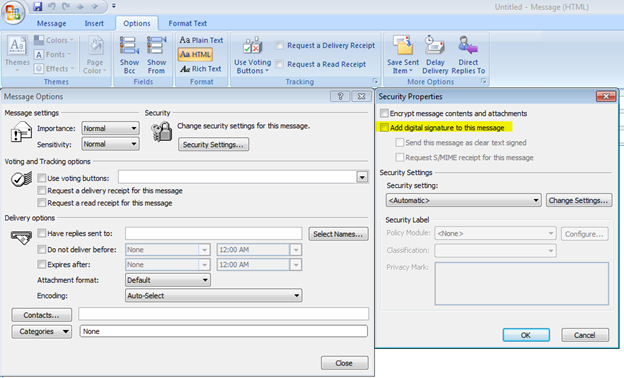Show the From field
The image size is (624, 378).
pyautogui.click(x=156, y=55)
